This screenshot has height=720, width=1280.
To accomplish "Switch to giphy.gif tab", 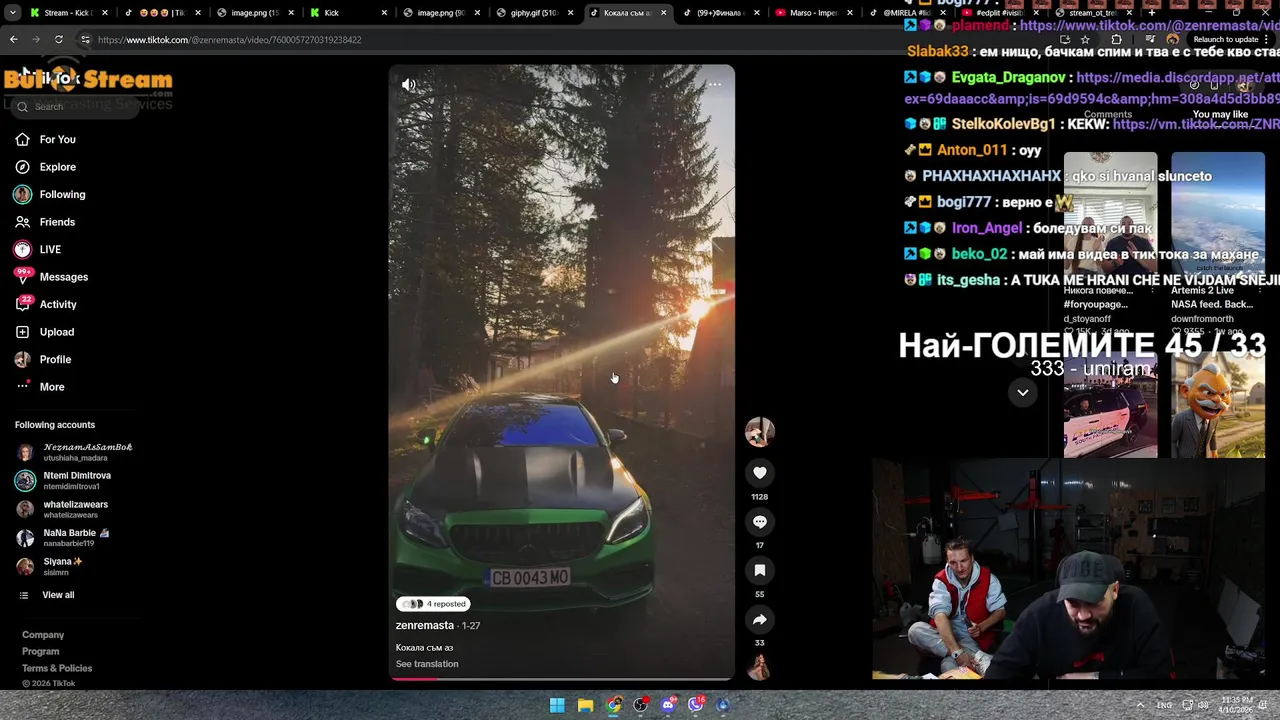I will 534,13.
